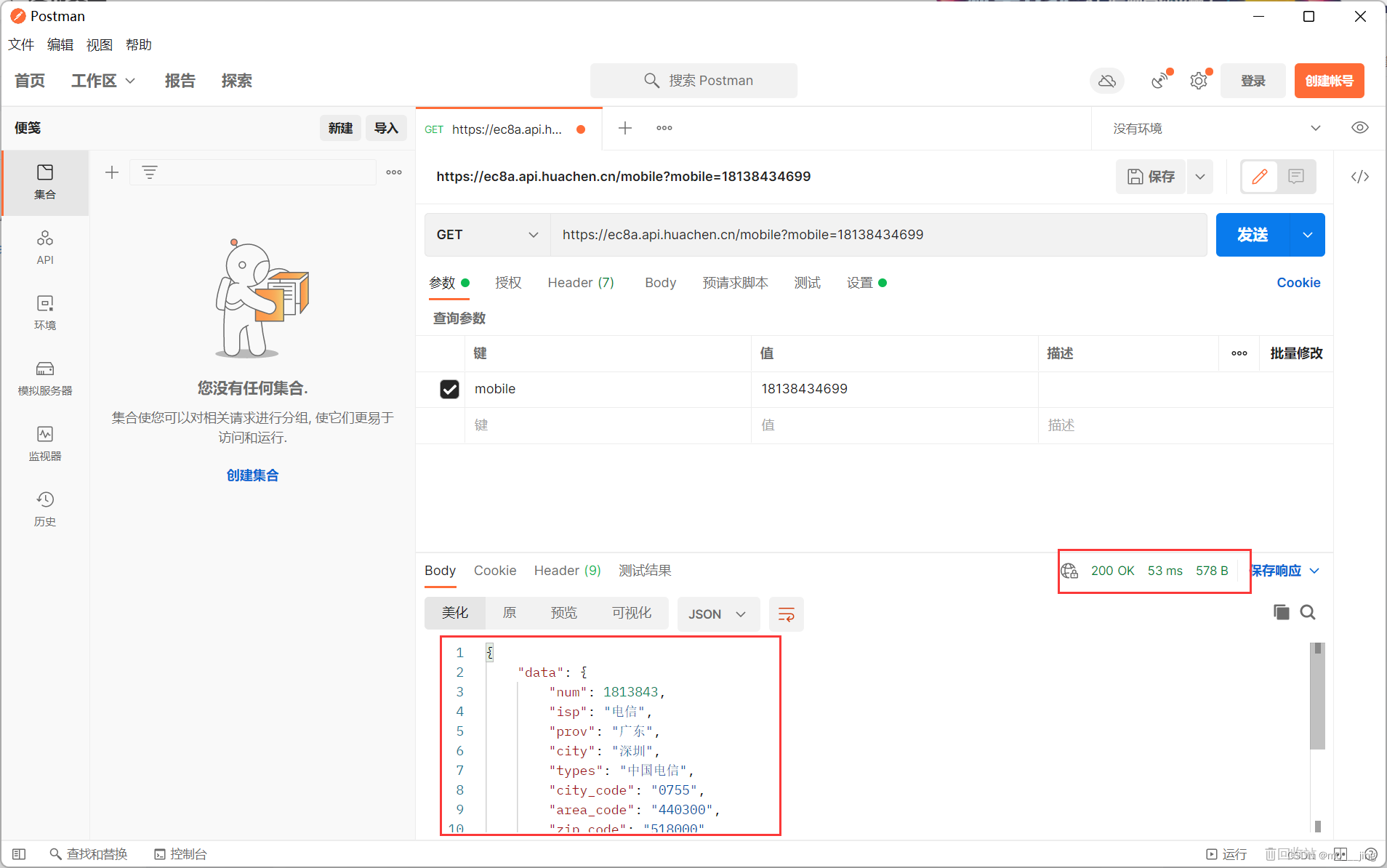Screen dimensions: 1387x868
Task: Open the JSON format dropdown
Action: 718,614
